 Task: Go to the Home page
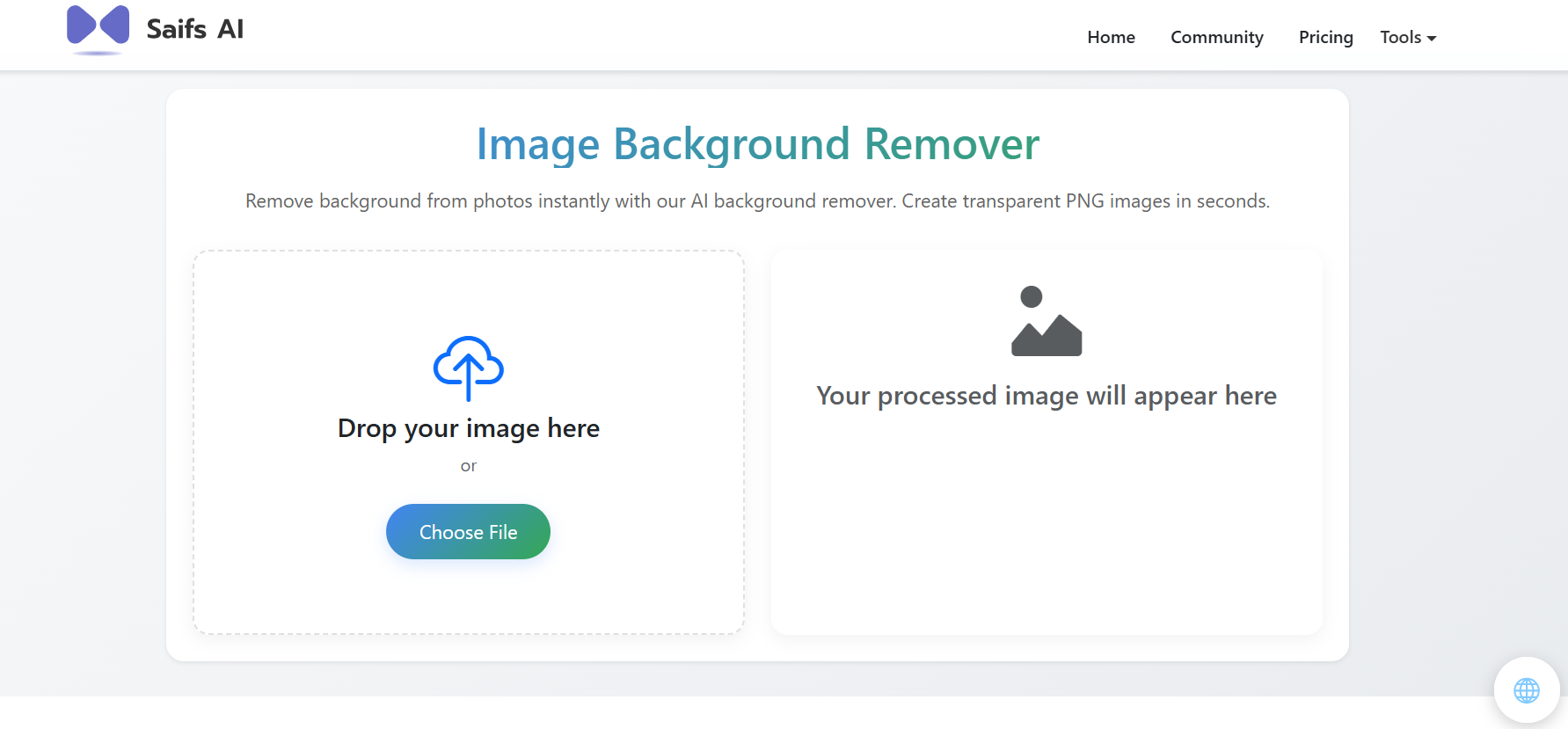click(1111, 37)
